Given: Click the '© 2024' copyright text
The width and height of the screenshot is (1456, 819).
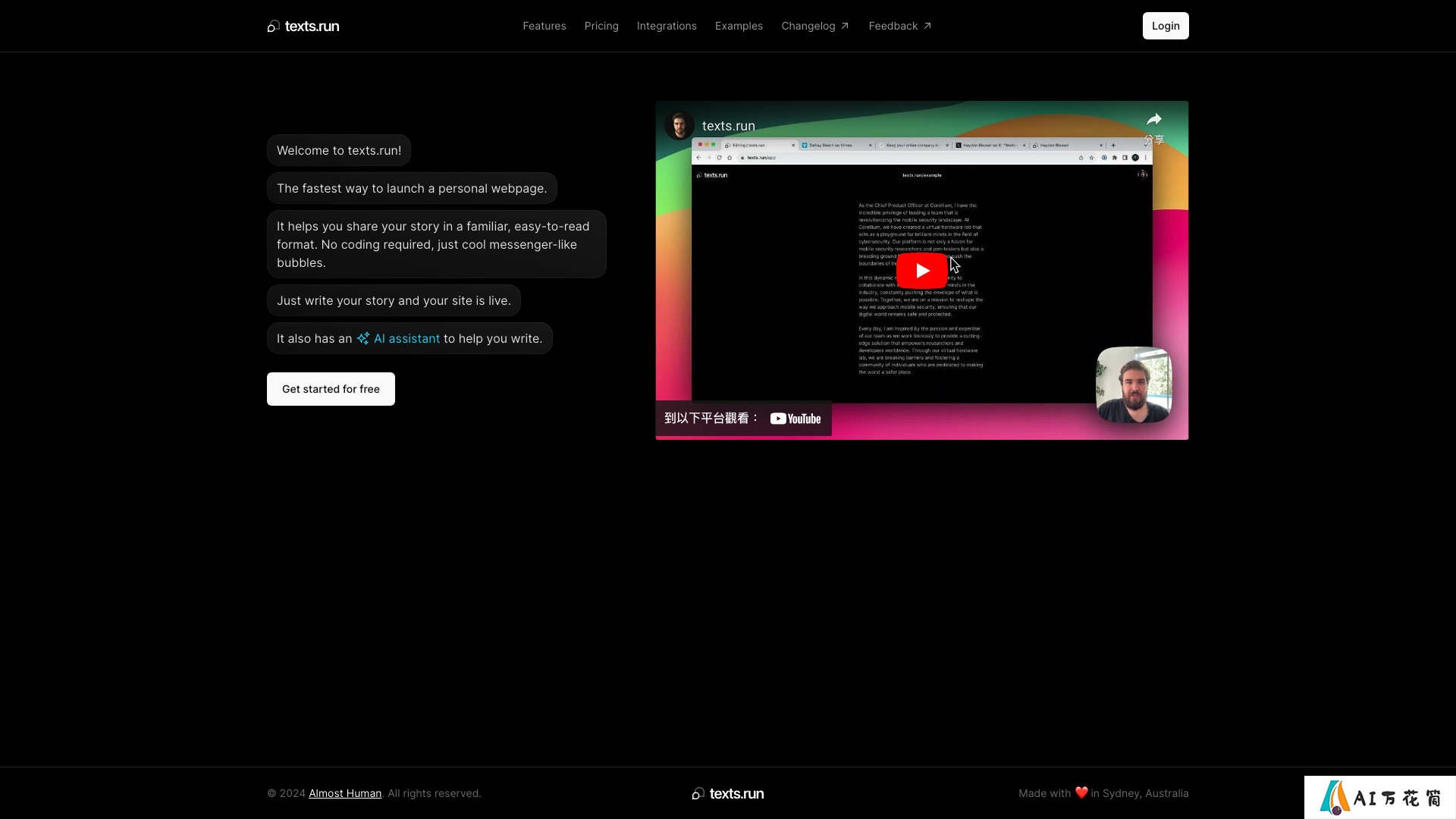Looking at the screenshot, I should (286, 793).
